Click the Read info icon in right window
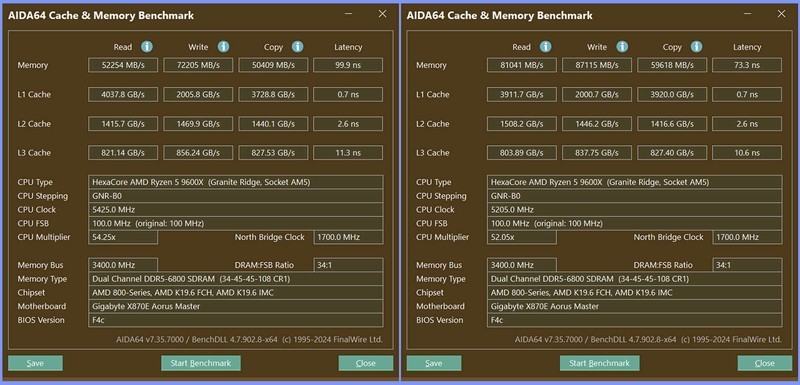800x385 pixels. pos(546,47)
